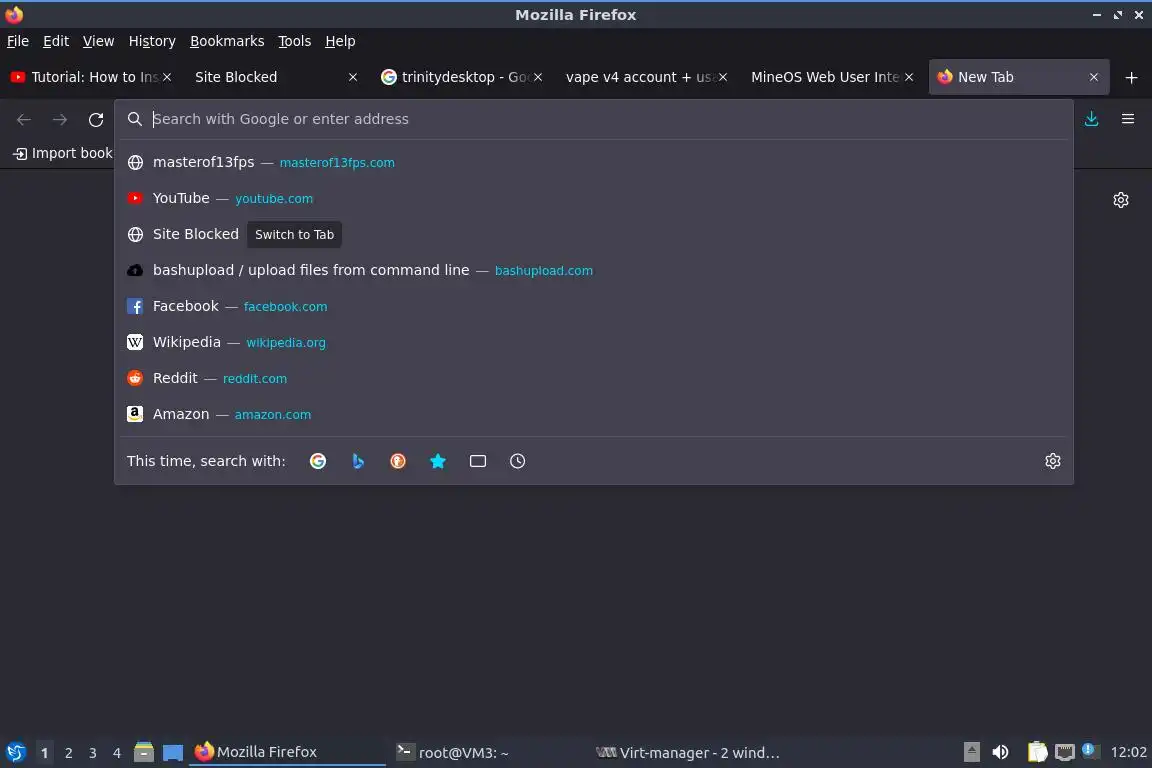Close the New Tab tab
This screenshot has width=1152, height=768.
pyautogui.click(x=1093, y=77)
